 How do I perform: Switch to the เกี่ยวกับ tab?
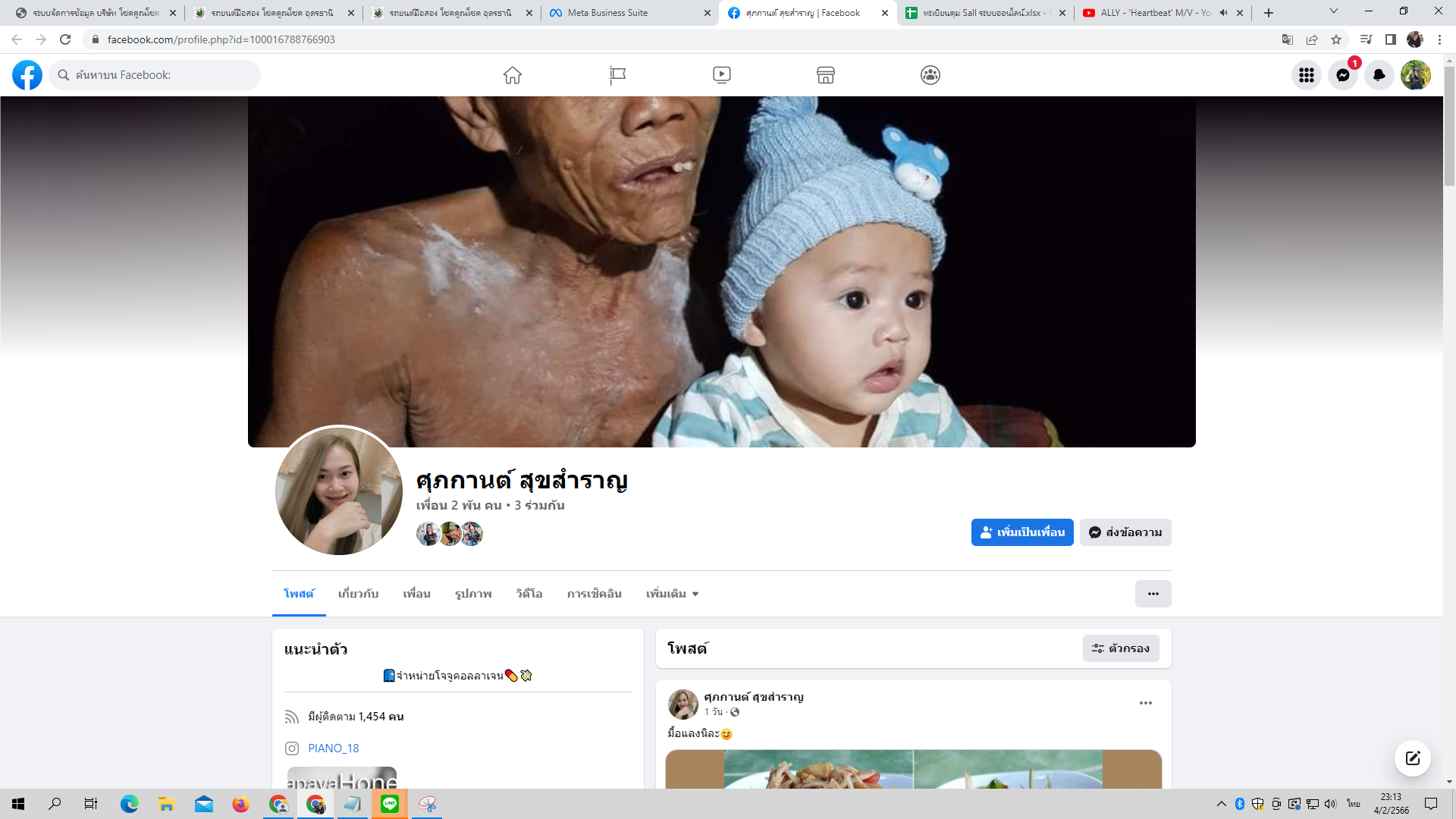[358, 594]
